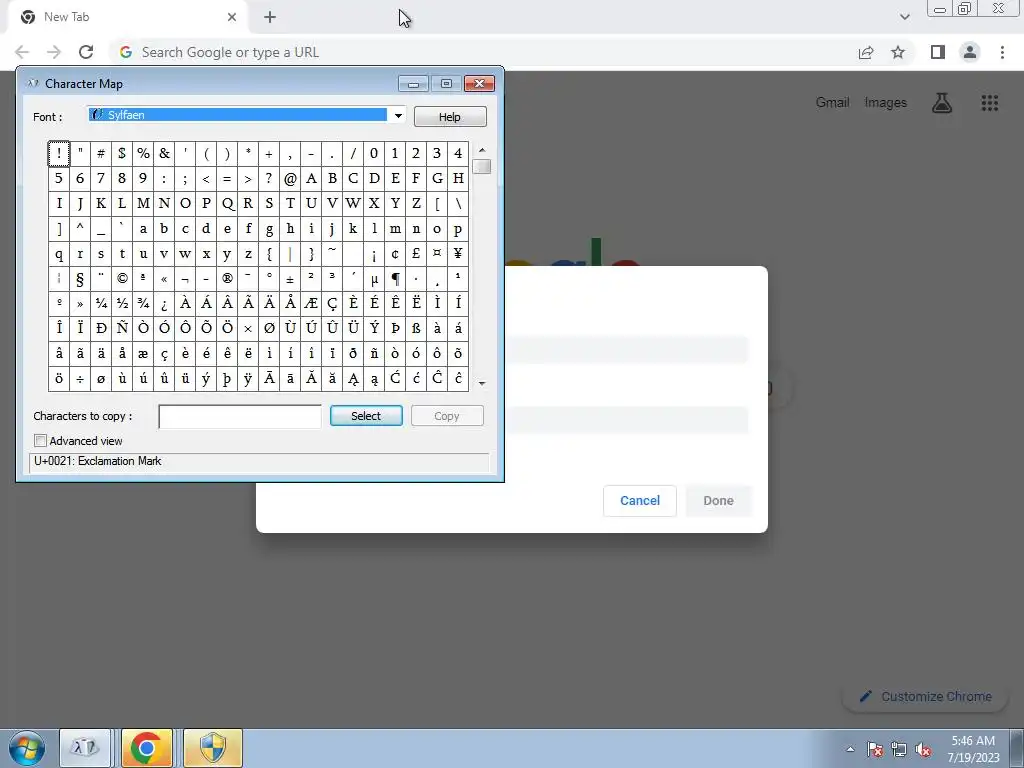Open a new tab with plus icon
The image size is (1024, 768).
[x=270, y=17]
